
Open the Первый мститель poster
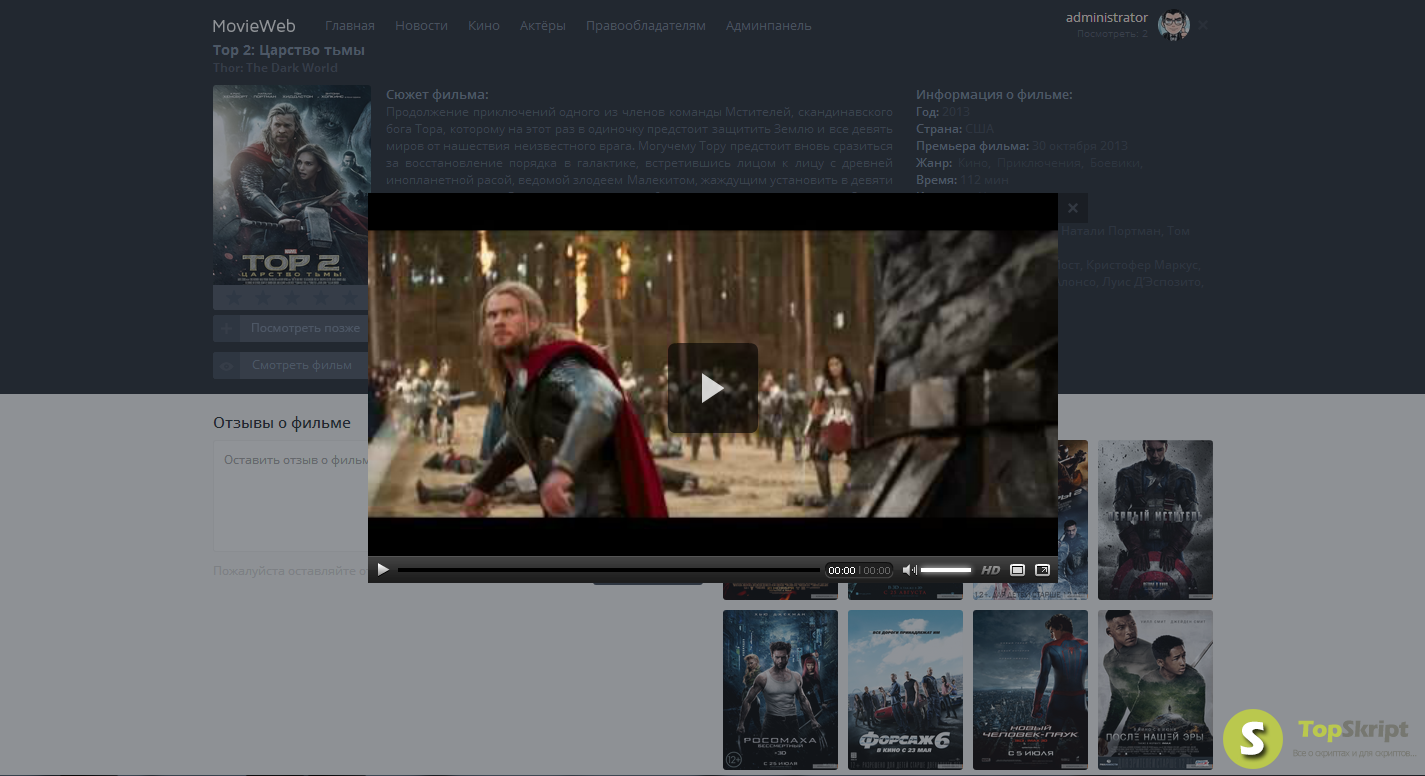pyautogui.click(x=1155, y=520)
